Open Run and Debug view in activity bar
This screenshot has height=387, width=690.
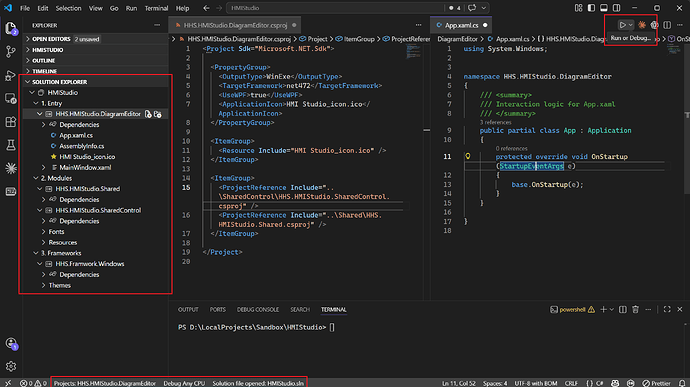point(11,75)
